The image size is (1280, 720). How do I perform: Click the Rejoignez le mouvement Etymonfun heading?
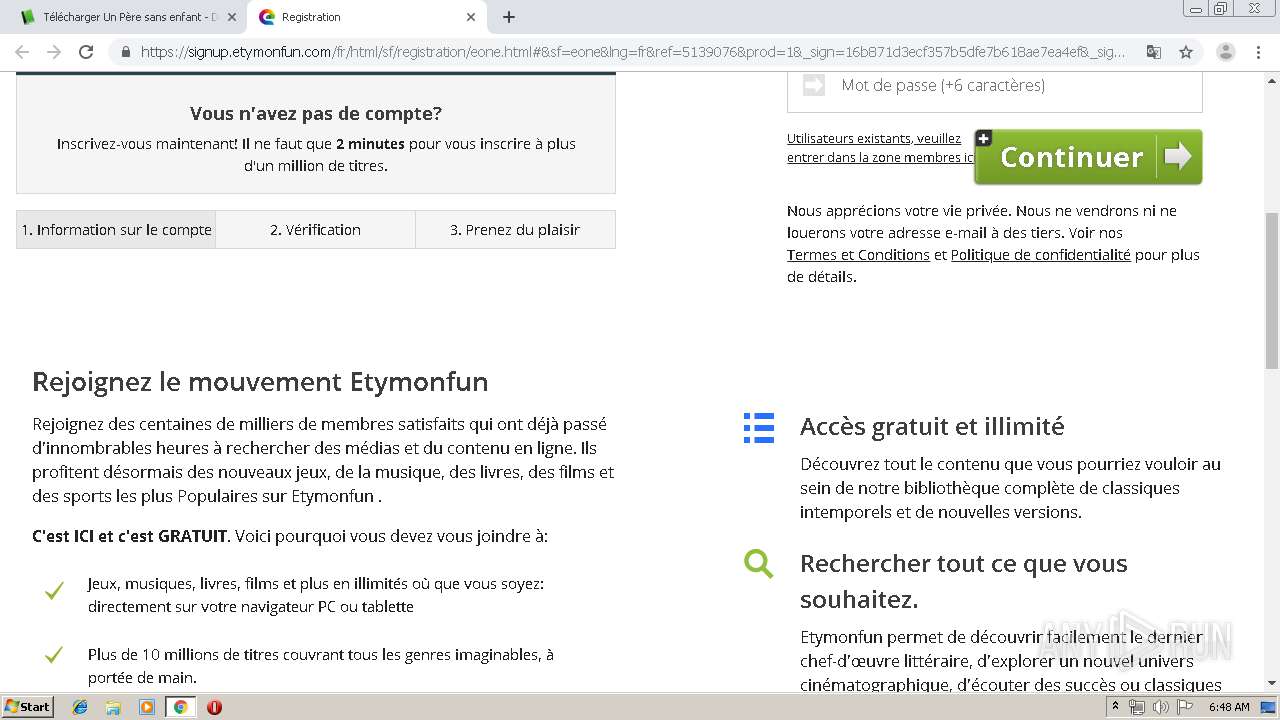(260, 382)
